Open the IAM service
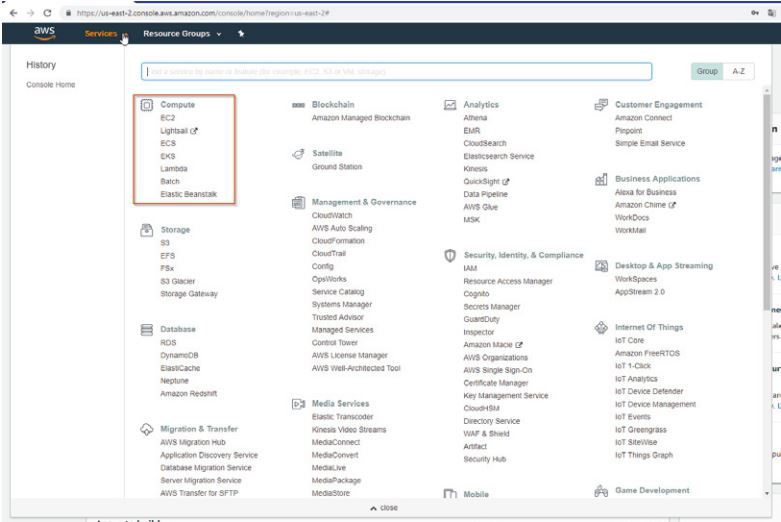This screenshot has height=522, width=781. tap(470, 268)
